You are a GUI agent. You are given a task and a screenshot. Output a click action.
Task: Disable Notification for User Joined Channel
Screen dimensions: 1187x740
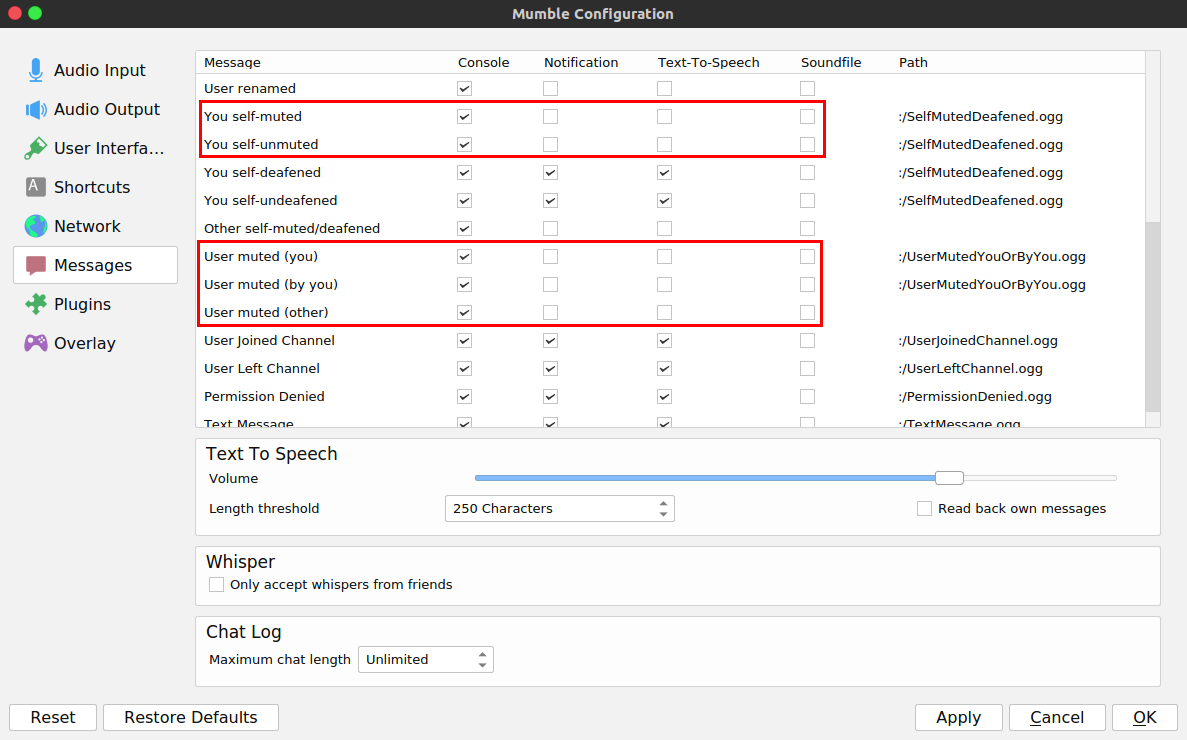(x=550, y=340)
